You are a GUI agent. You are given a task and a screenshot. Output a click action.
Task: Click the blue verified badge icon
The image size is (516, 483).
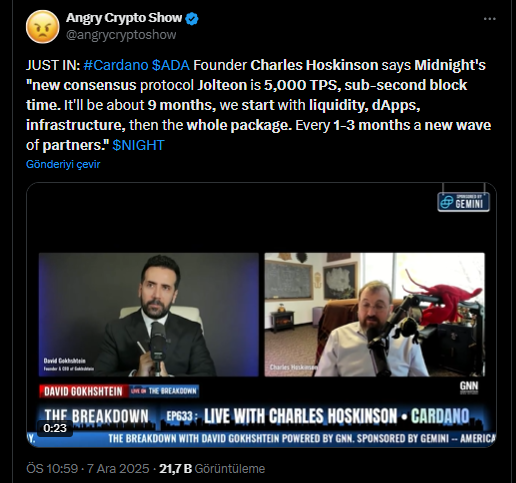192,19
